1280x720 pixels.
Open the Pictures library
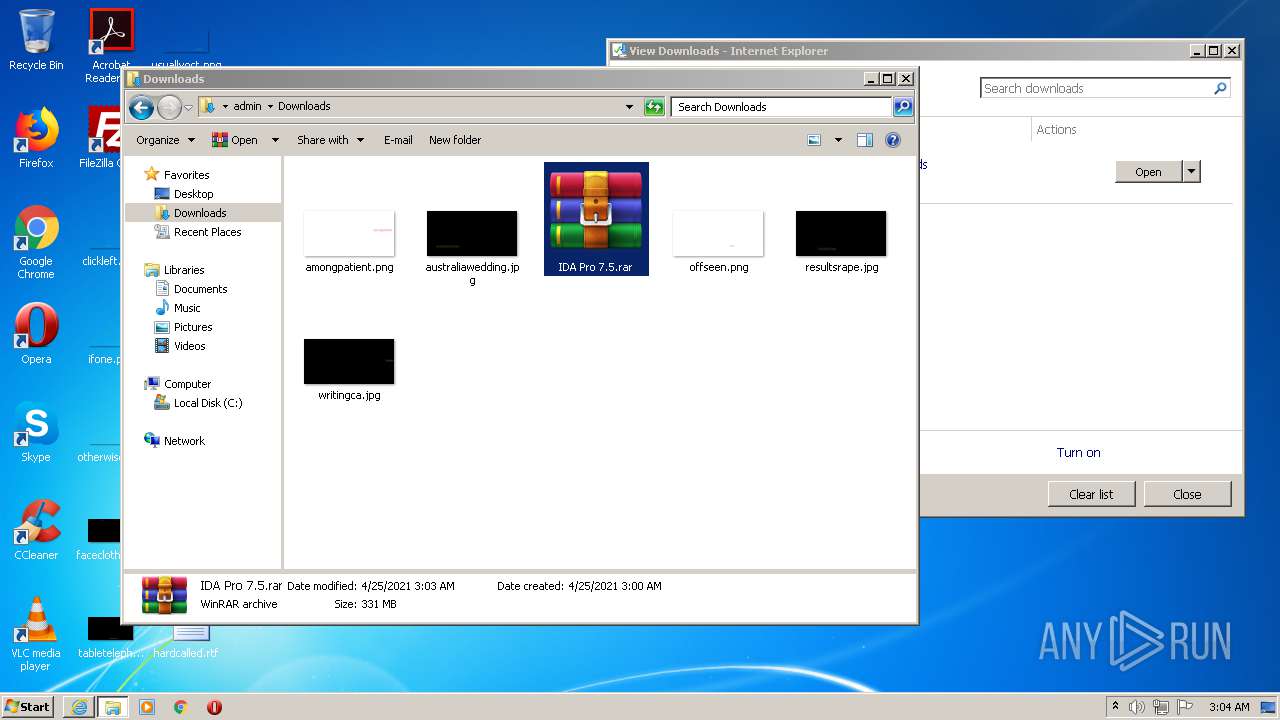pyautogui.click(x=193, y=327)
